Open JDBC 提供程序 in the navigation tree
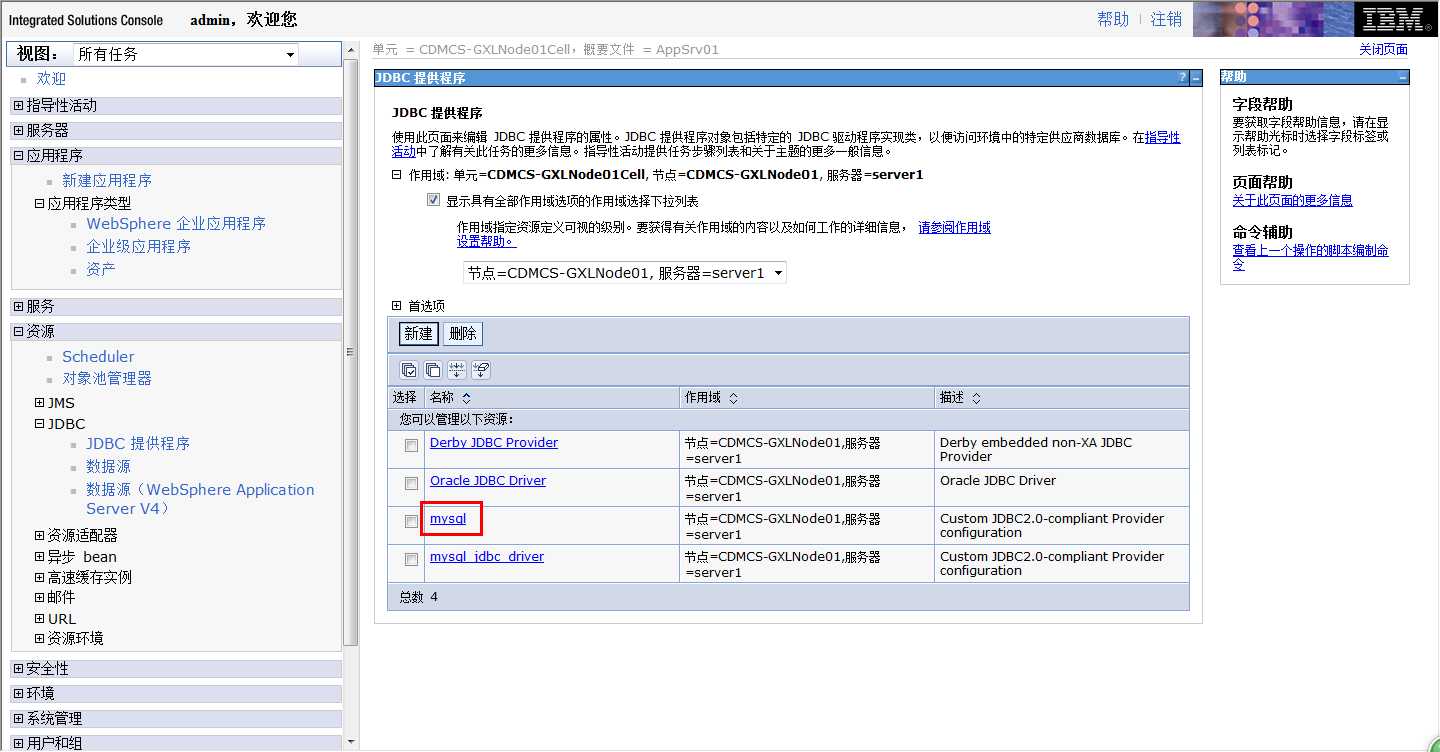Screen dimensions: 1440x752 point(138,443)
